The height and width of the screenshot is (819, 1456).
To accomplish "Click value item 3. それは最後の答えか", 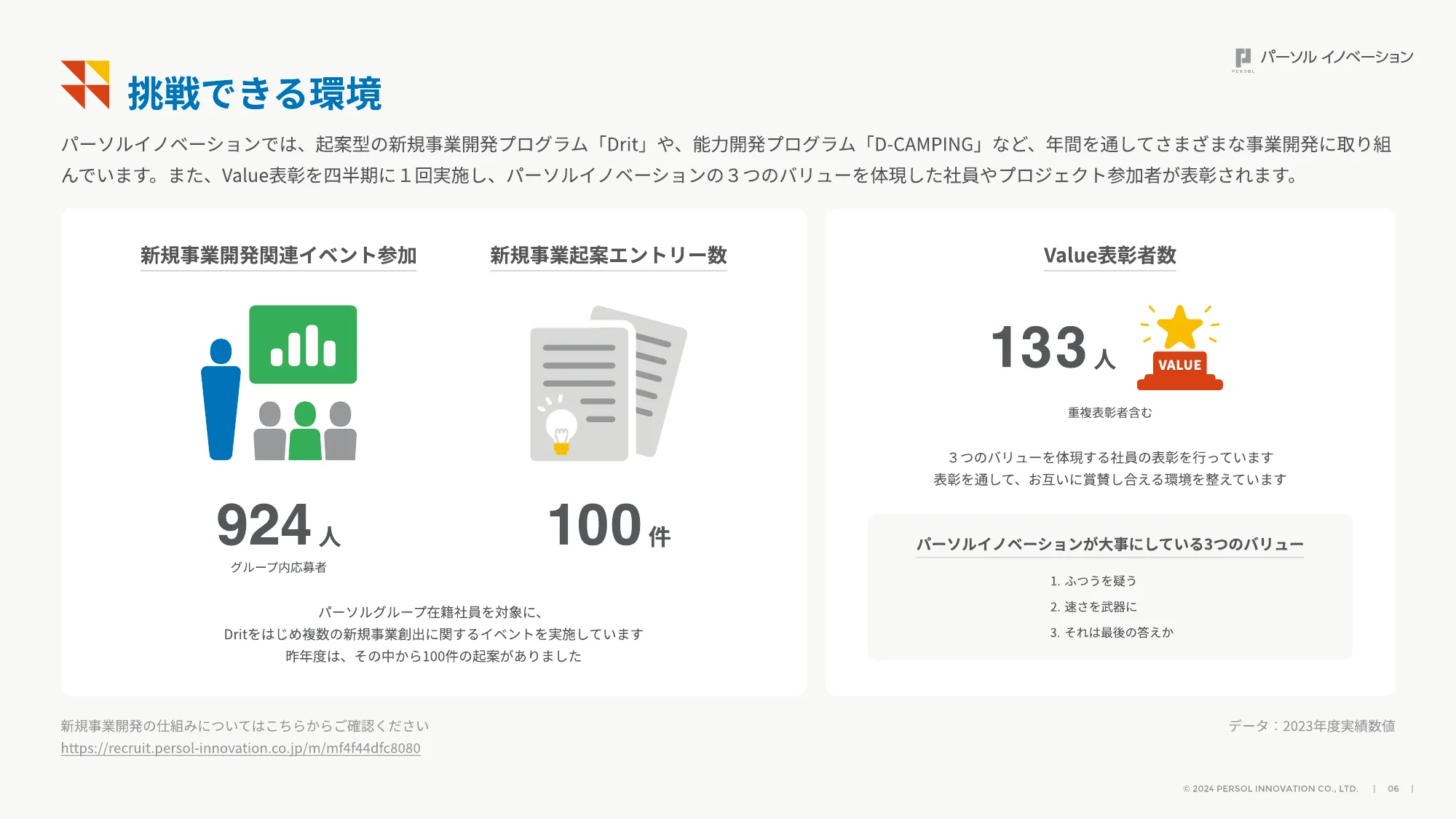I will pos(1112,633).
